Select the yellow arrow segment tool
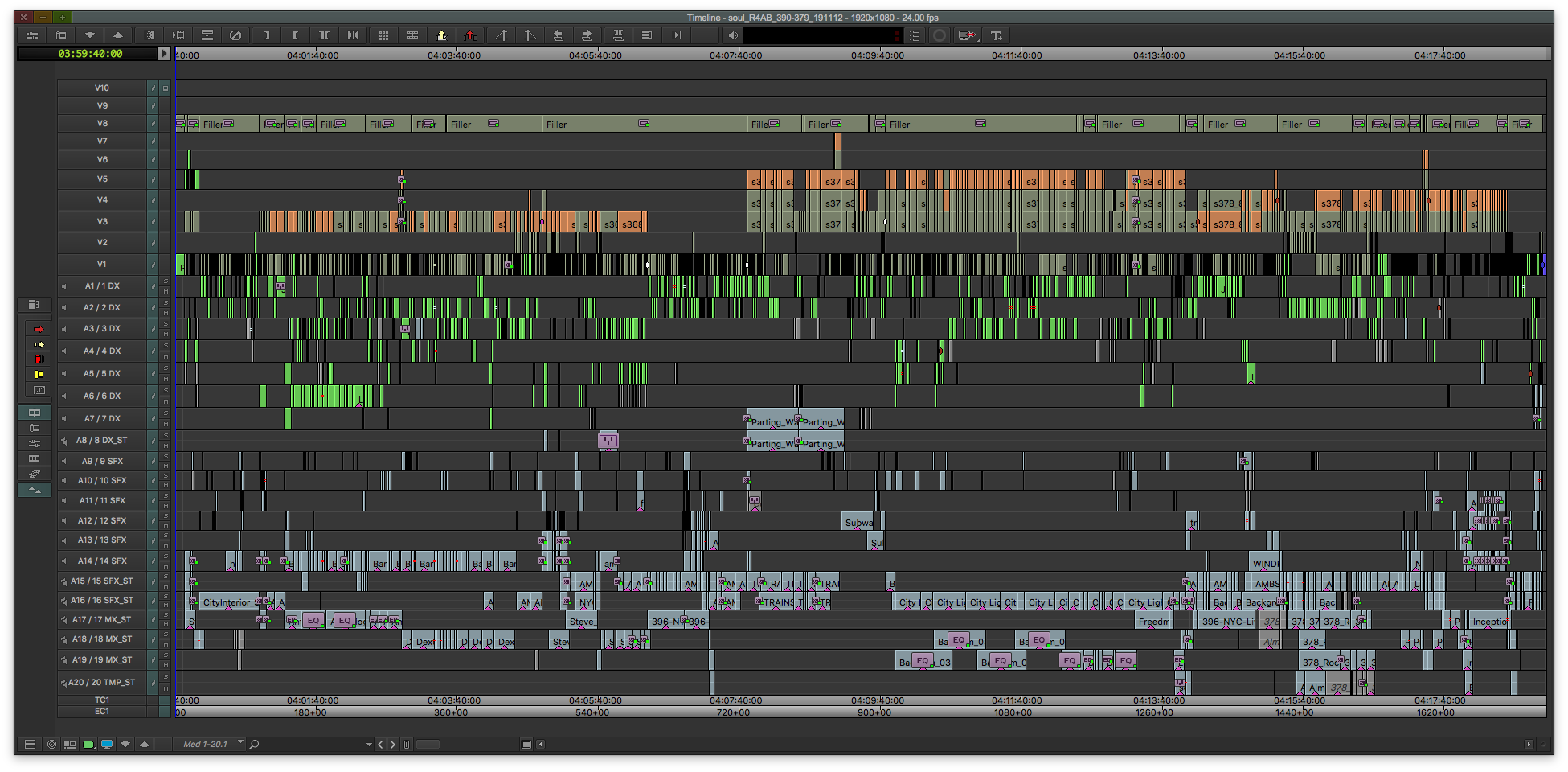 point(38,344)
